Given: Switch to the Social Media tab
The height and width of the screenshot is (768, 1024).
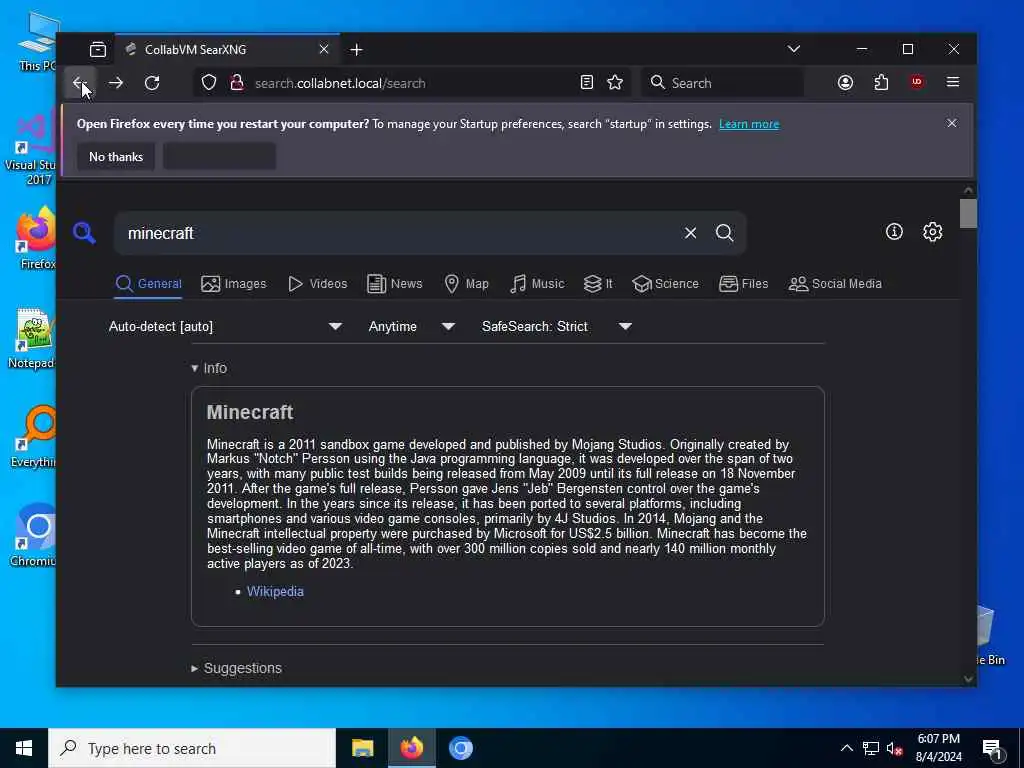Looking at the screenshot, I should (x=835, y=284).
